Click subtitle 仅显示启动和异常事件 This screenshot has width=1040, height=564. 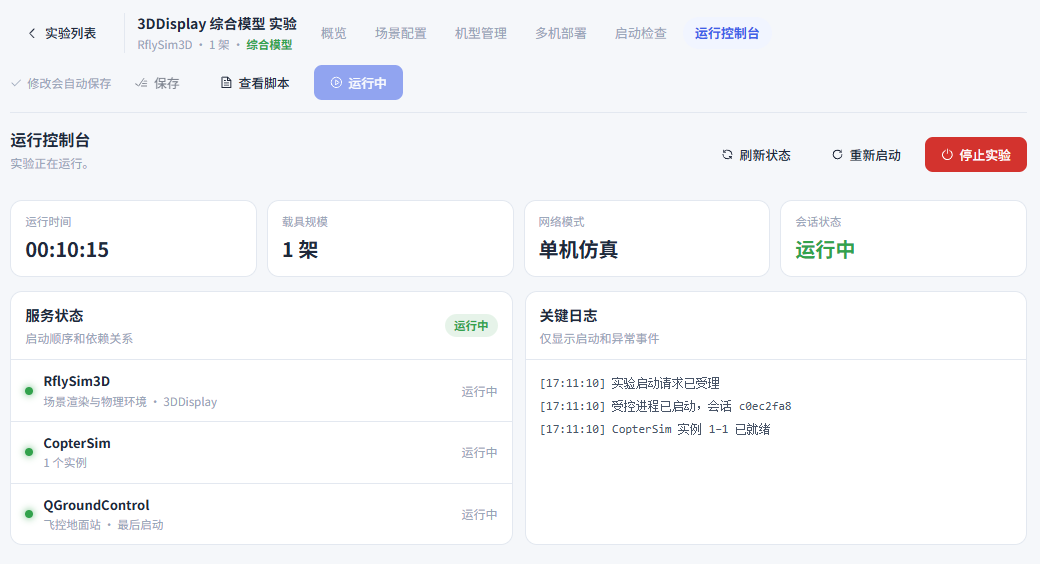coord(599,338)
